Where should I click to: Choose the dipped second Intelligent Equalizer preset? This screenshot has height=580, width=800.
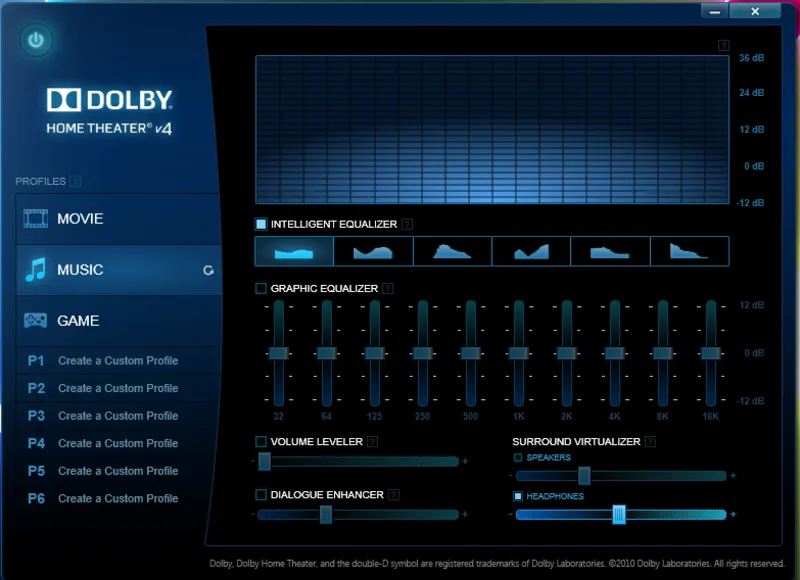point(374,251)
